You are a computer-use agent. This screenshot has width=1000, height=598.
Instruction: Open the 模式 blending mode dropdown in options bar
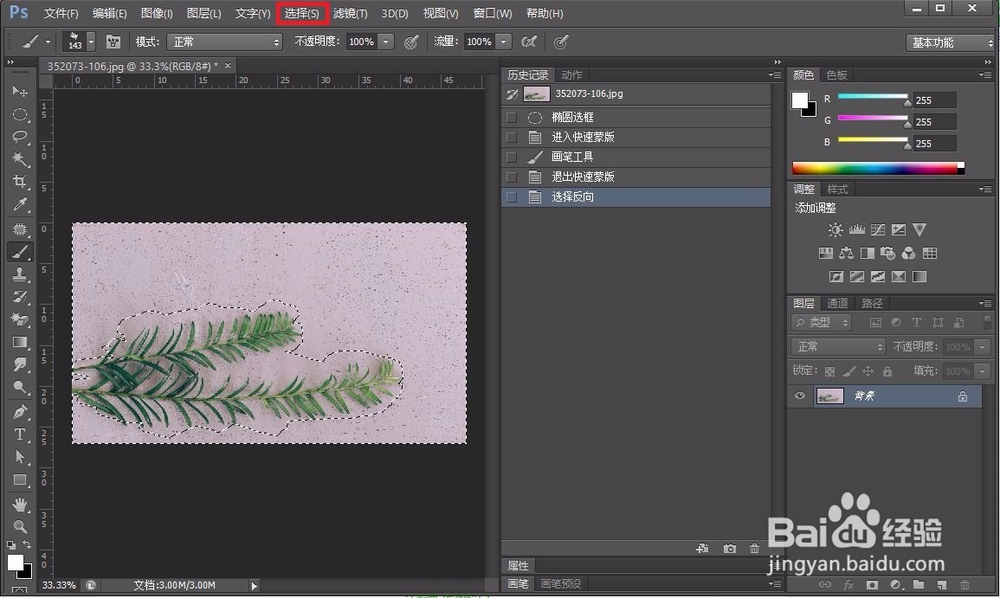(224, 42)
